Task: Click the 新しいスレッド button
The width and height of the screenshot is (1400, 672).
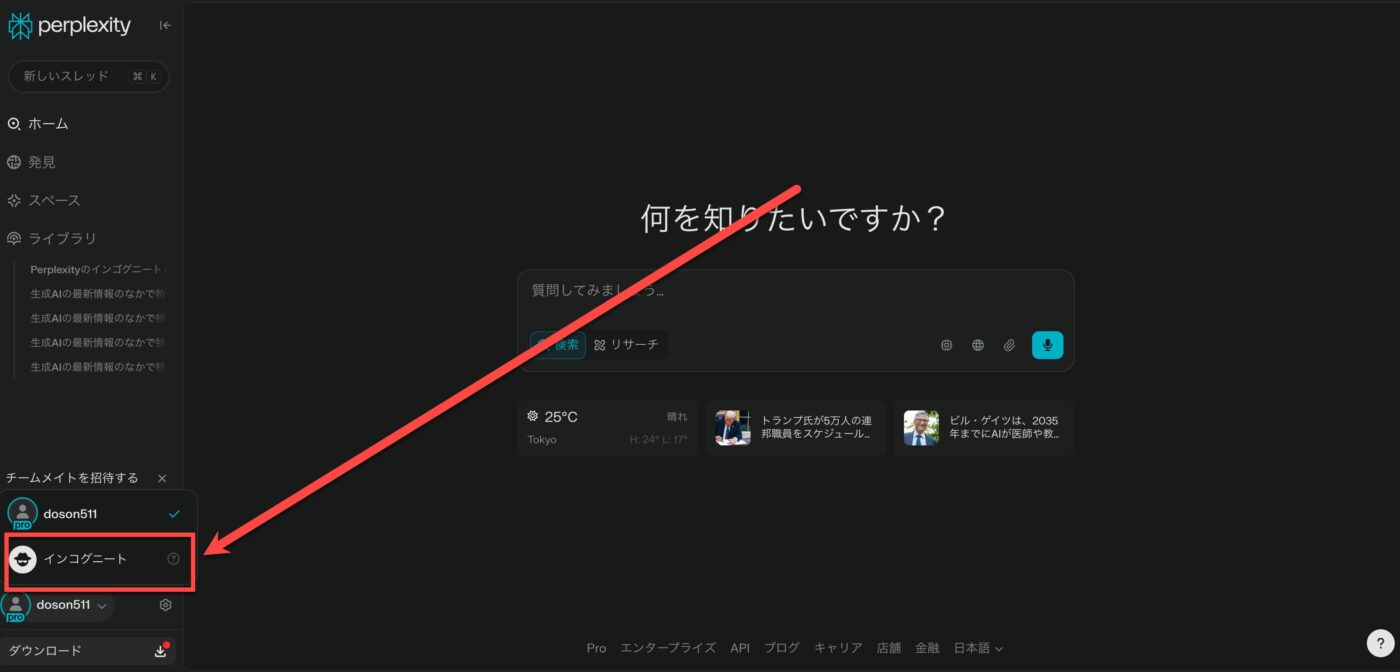Action: (x=88, y=77)
